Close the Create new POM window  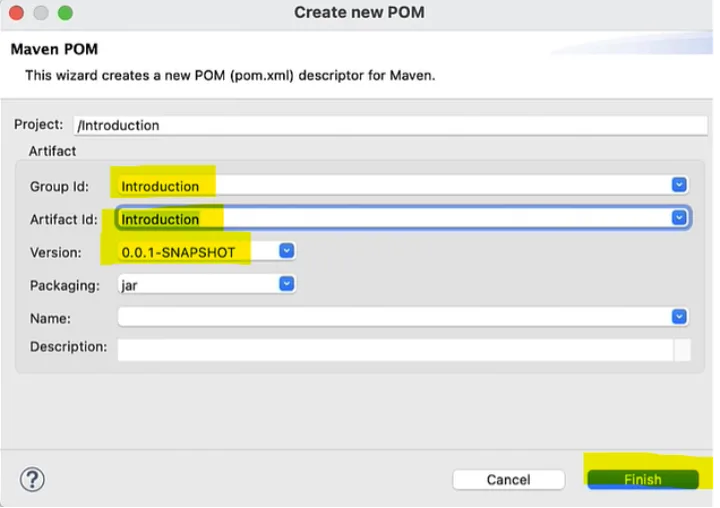coord(17,13)
